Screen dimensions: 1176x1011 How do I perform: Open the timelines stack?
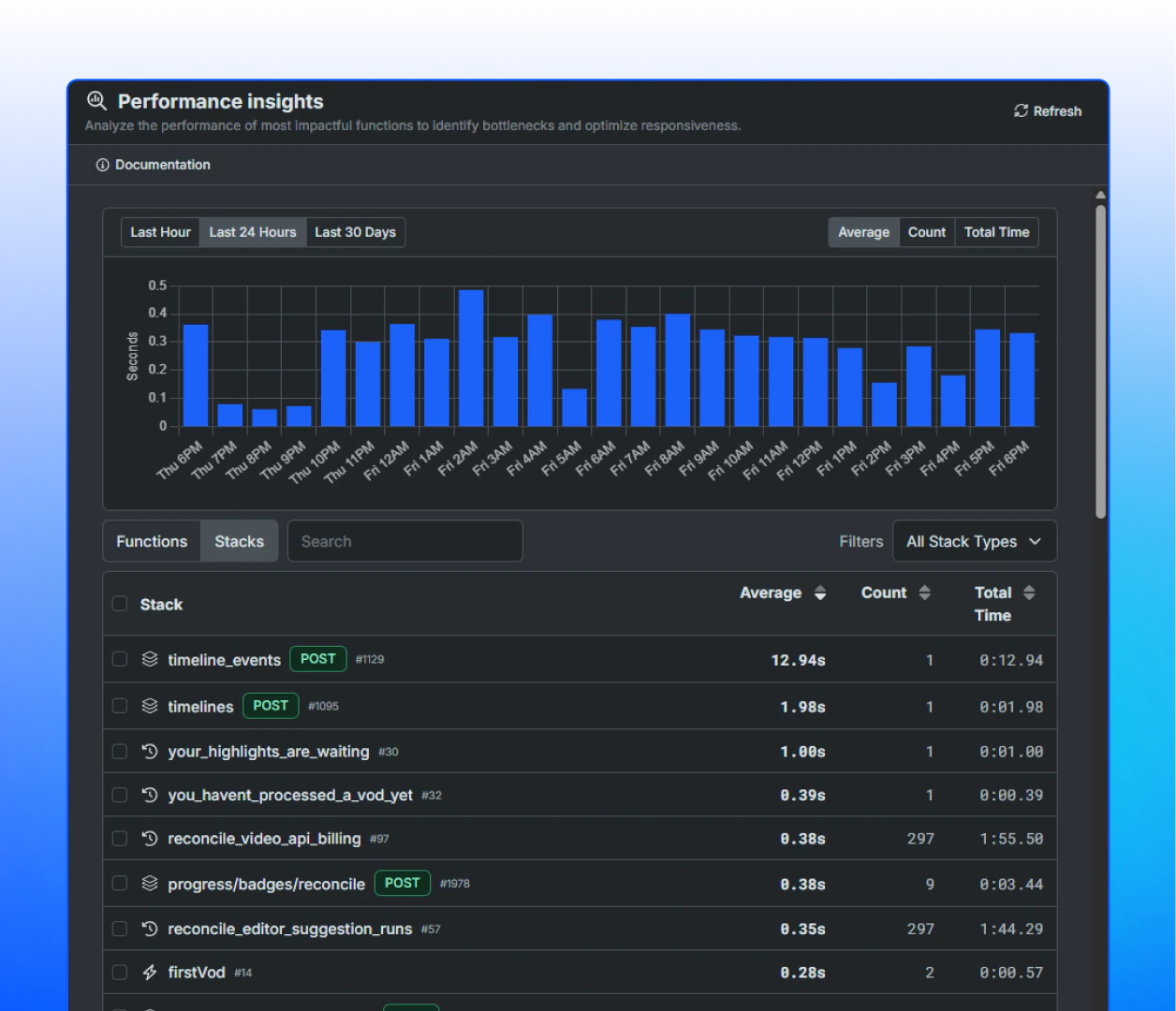200,707
